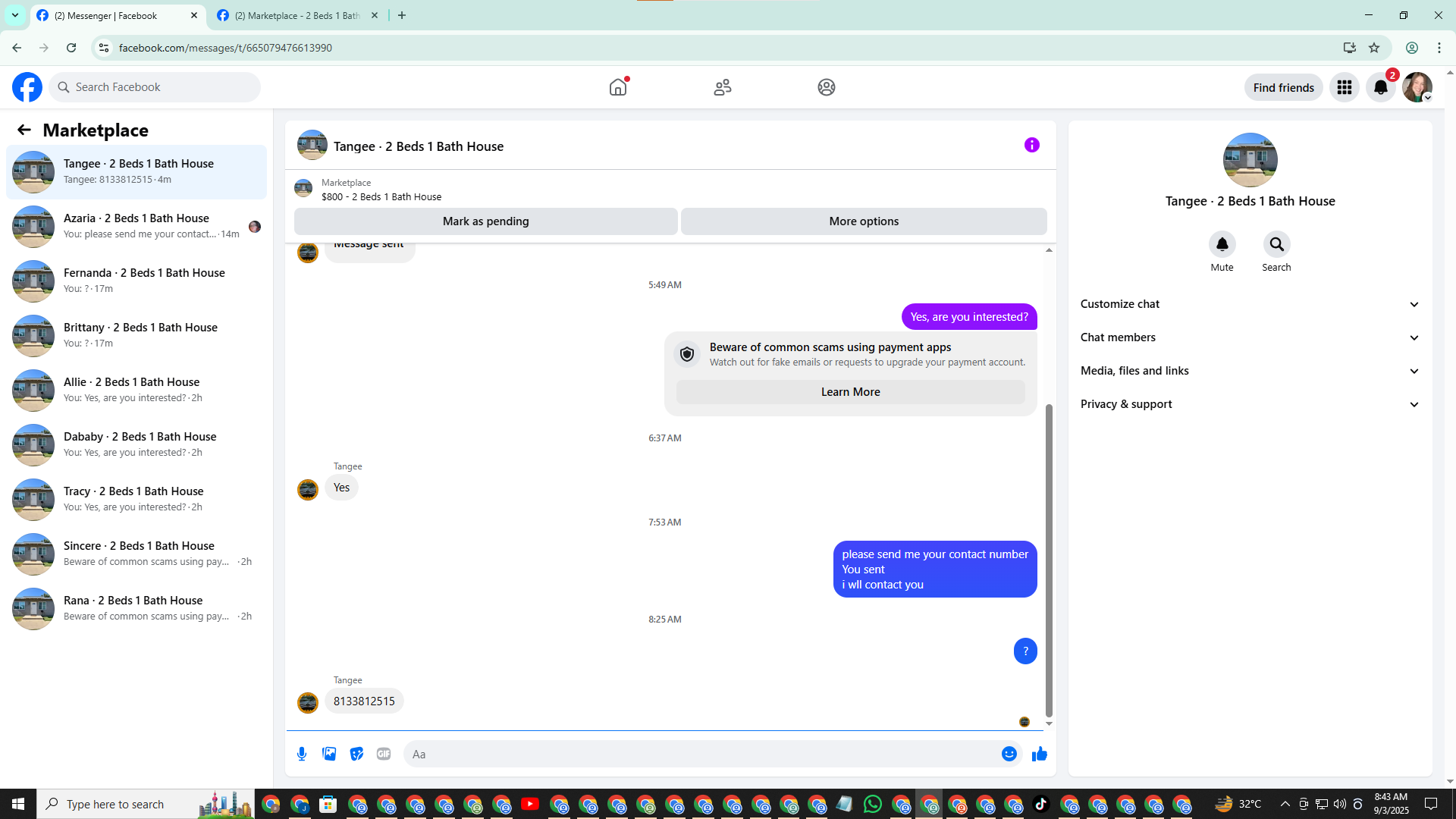
Task: Click the 32°C weather widget
Action: tap(1238, 804)
